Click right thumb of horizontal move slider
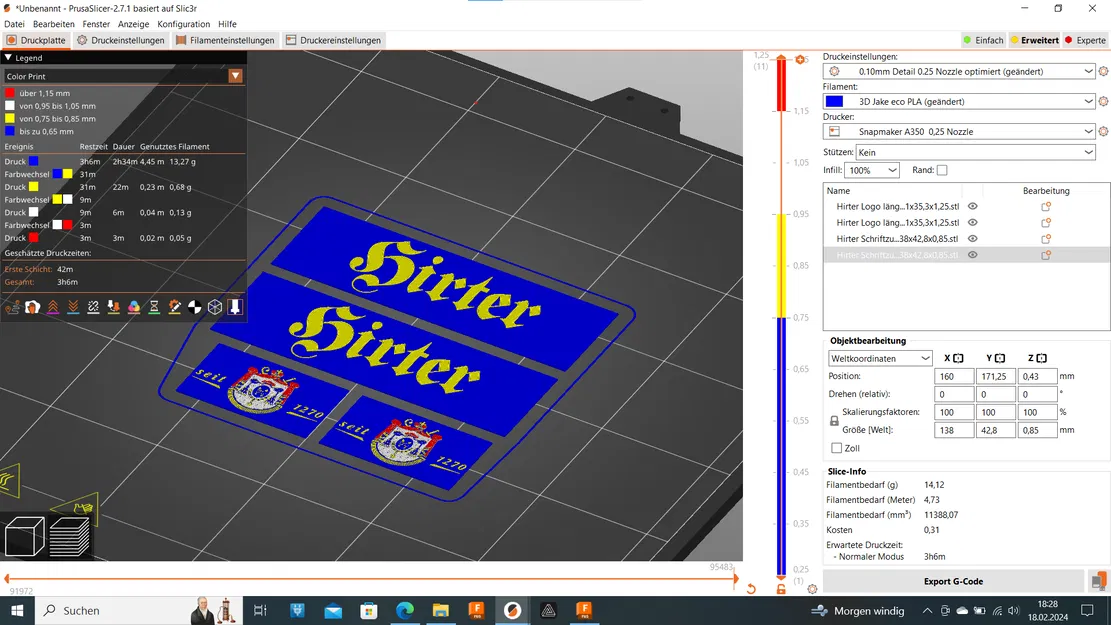This screenshot has width=1111, height=625. tap(735, 578)
